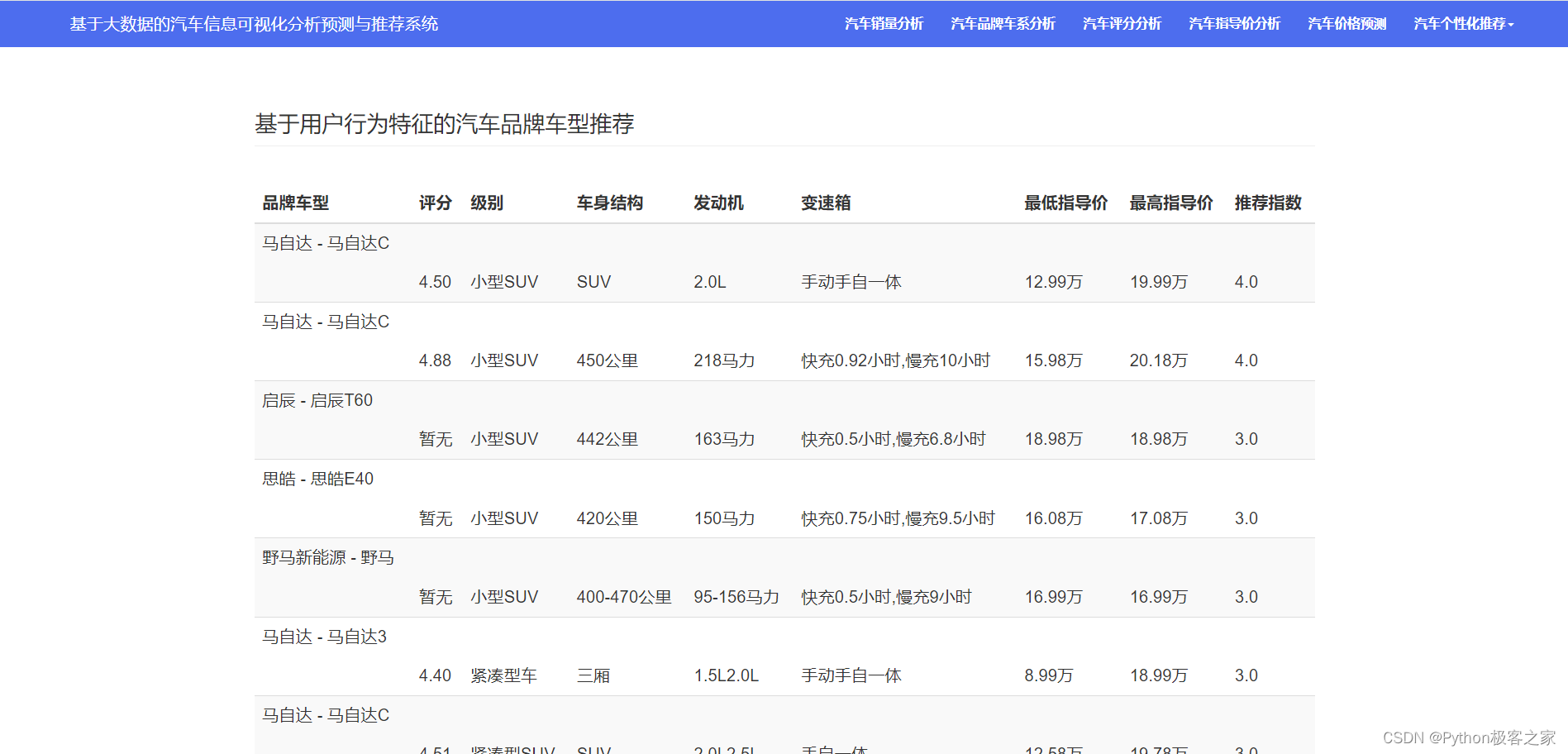Viewport: 1568px width, 754px height.
Task: Click the 紧凑型车 level cell
Action: (504, 675)
